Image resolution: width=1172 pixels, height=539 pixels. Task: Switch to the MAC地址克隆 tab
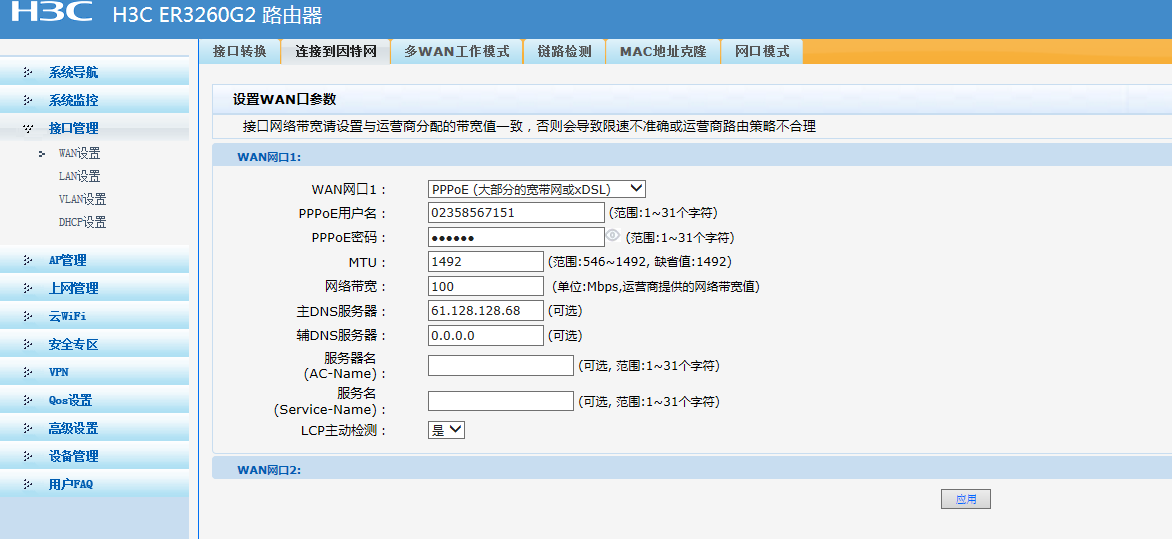pyautogui.click(x=663, y=52)
